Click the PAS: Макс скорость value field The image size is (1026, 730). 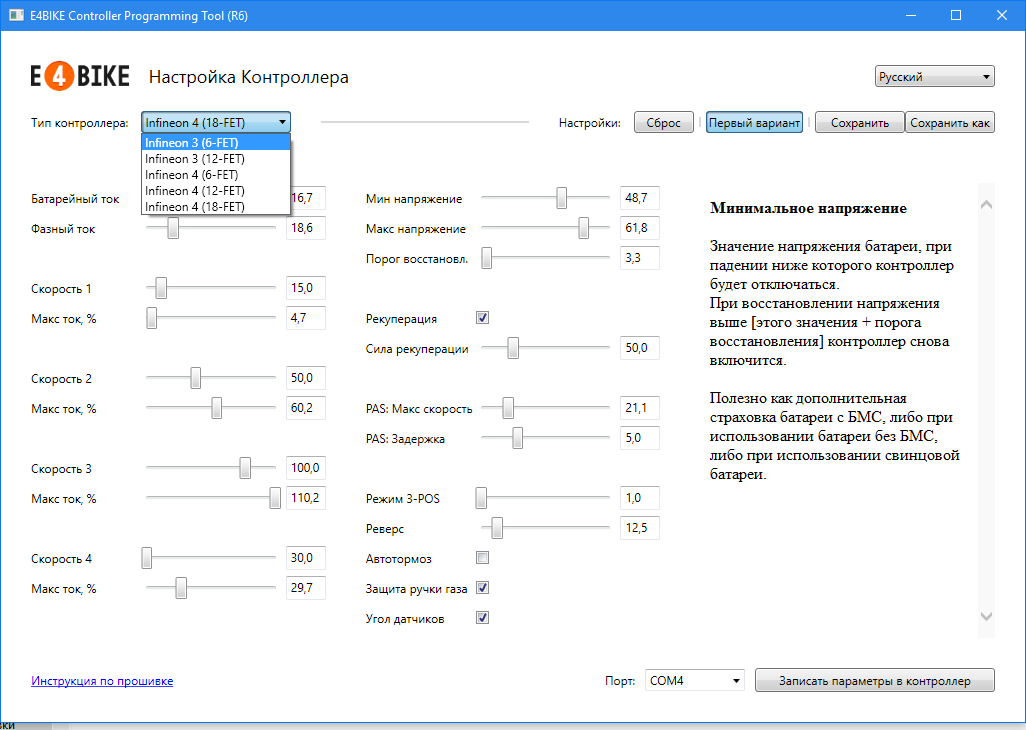[640, 408]
